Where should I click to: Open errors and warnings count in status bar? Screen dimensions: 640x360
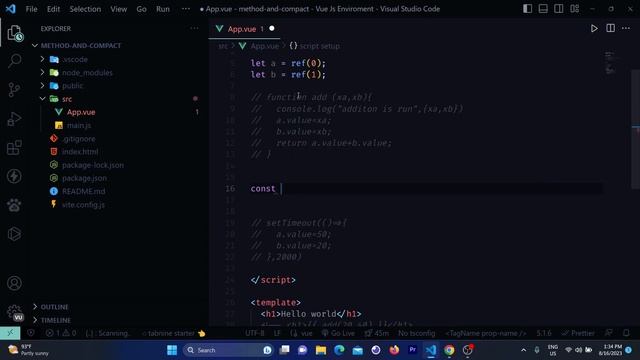pyautogui.click(x=61, y=333)
